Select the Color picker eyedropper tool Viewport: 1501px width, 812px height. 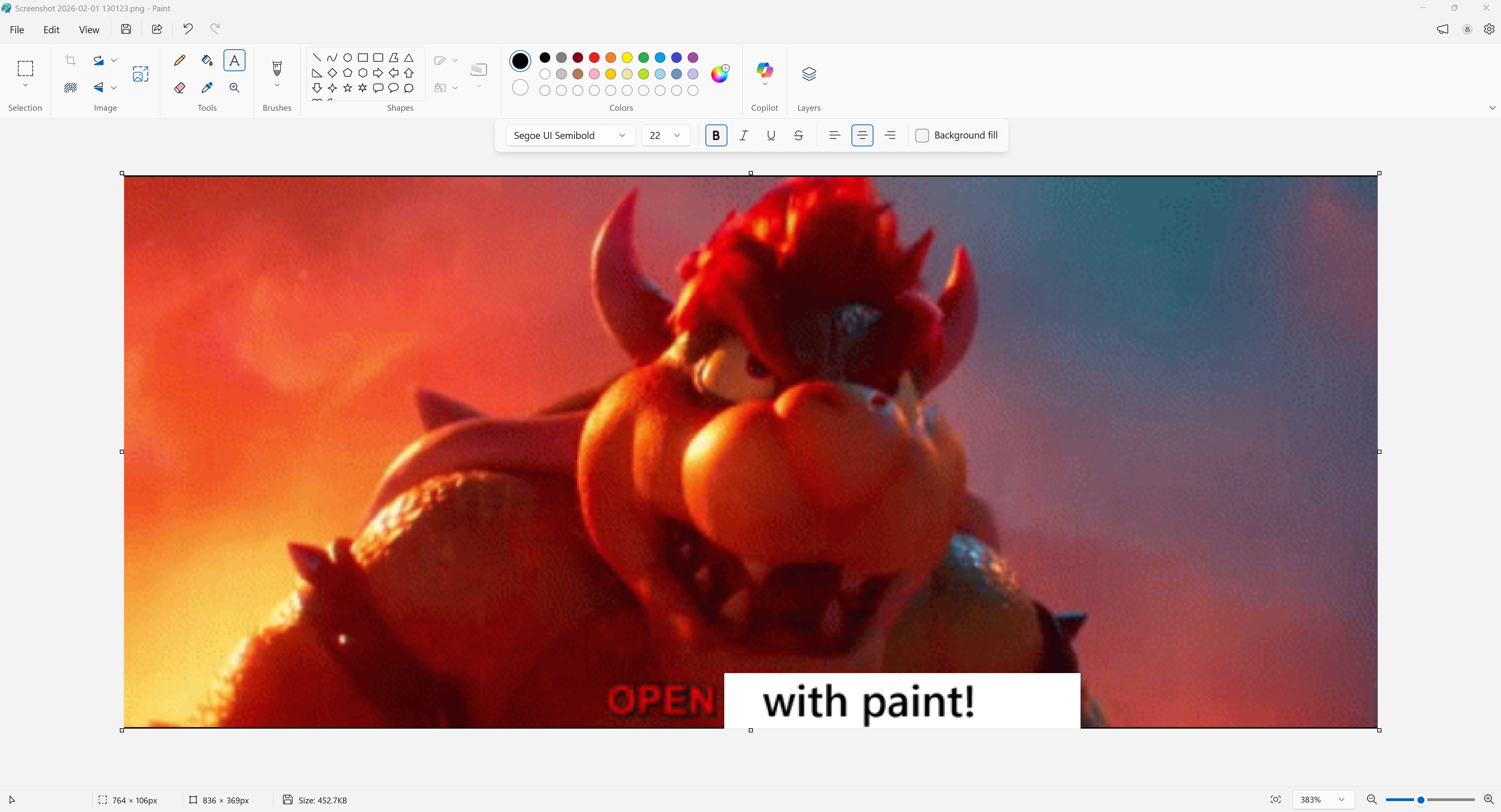coord(207,87)
